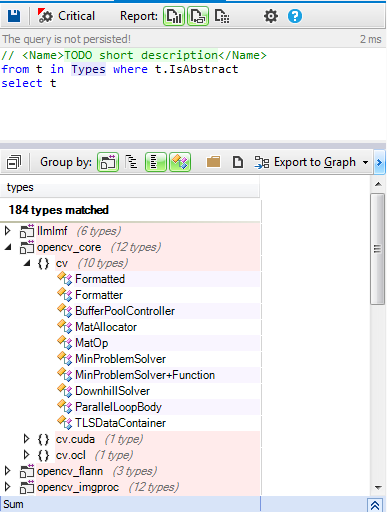The width and height of the screenshot is (387, 512).
Task: Show more toolbar items with blue chevron
Action: click(x=379, y=163)
